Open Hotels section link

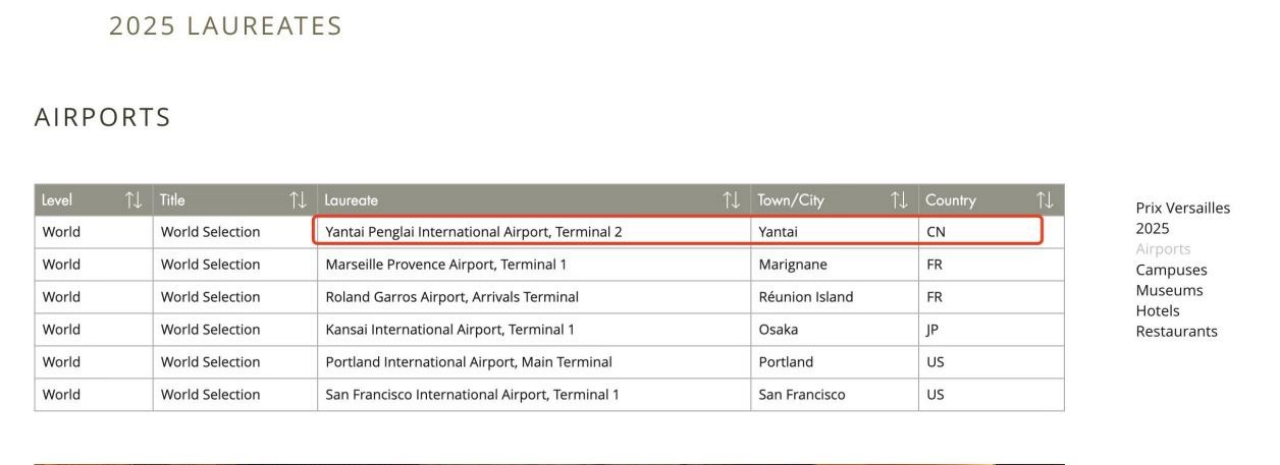coord(1157,311)
